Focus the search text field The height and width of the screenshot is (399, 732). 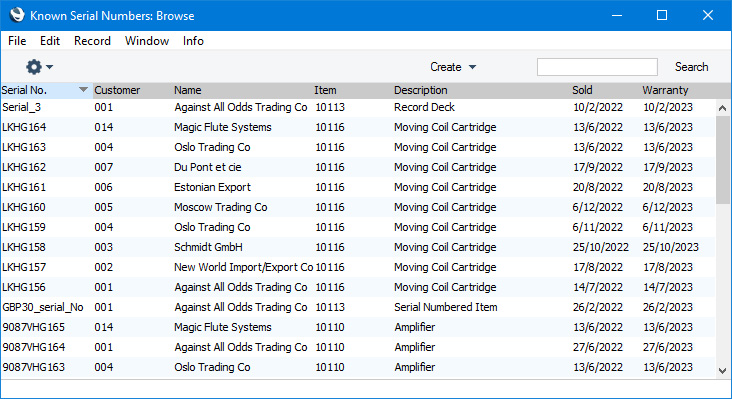597,67
